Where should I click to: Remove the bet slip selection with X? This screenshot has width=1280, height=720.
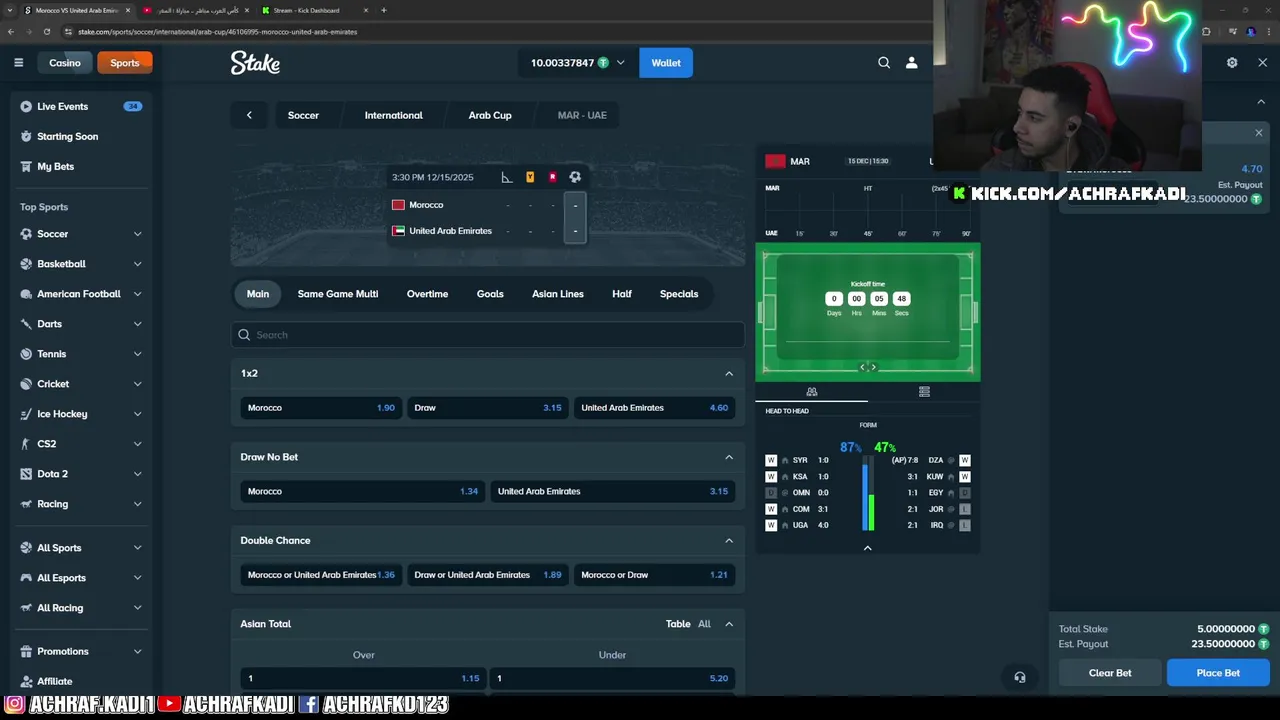click(1259, 133)
